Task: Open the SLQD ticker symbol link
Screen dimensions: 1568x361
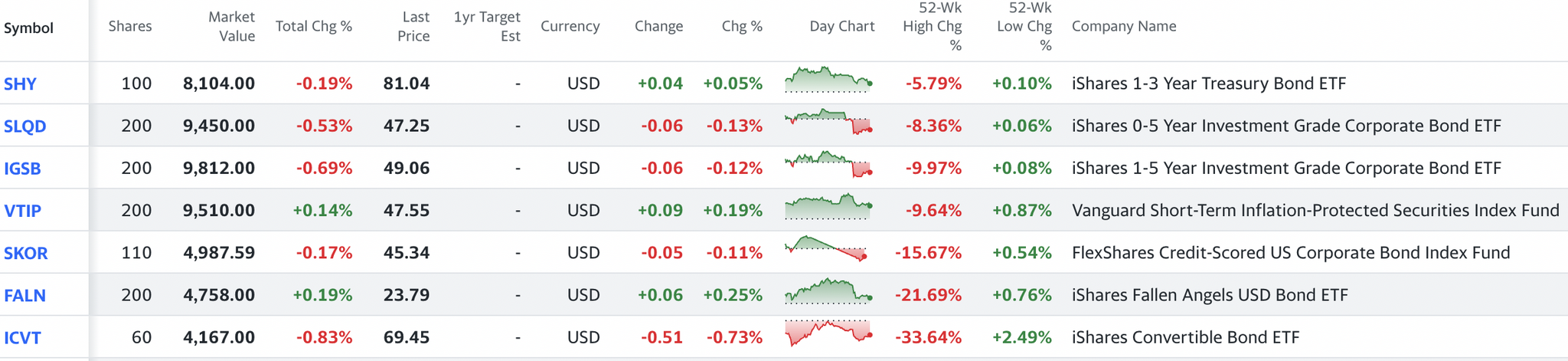Action: (x=25, y=126)
